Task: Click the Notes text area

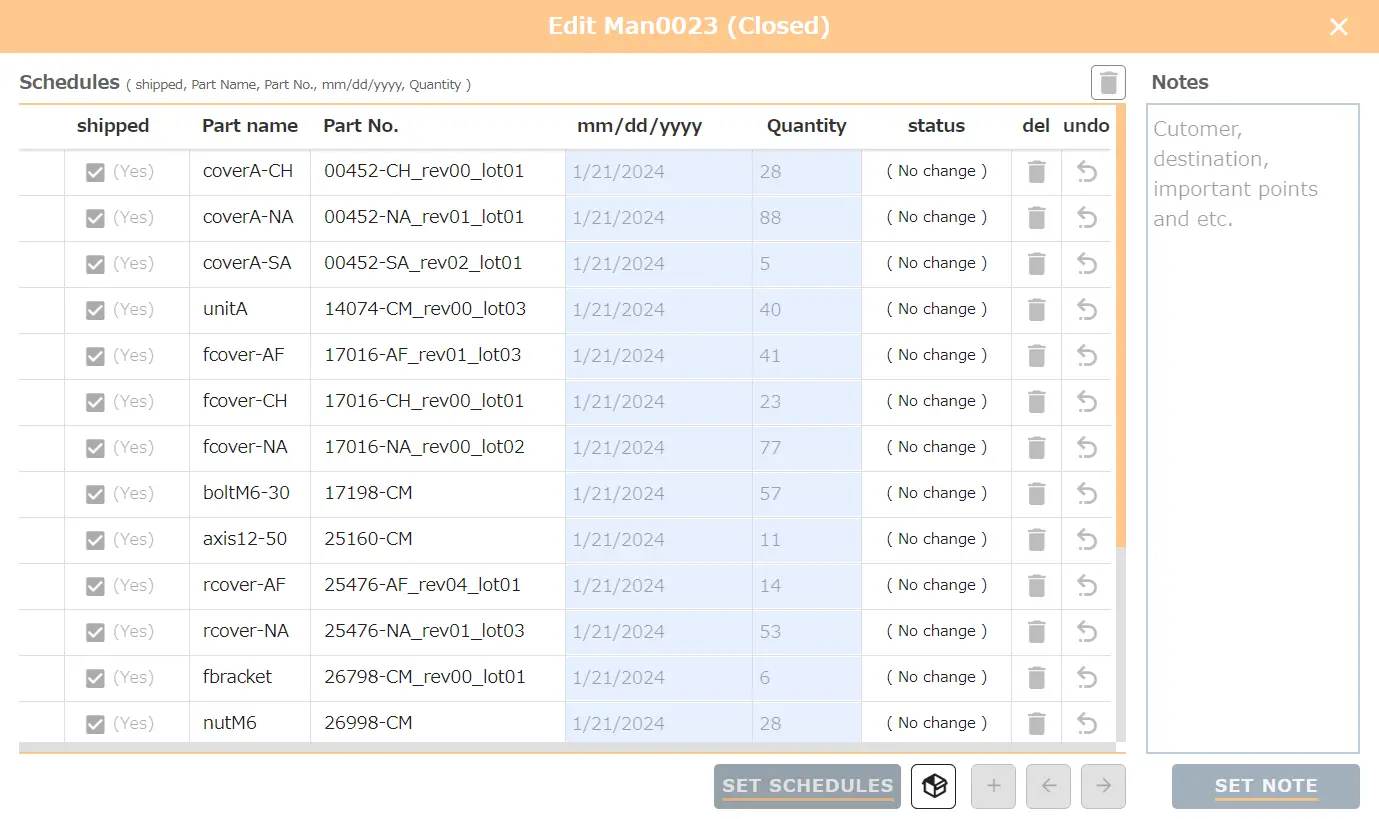Action: click(1252, 428)
